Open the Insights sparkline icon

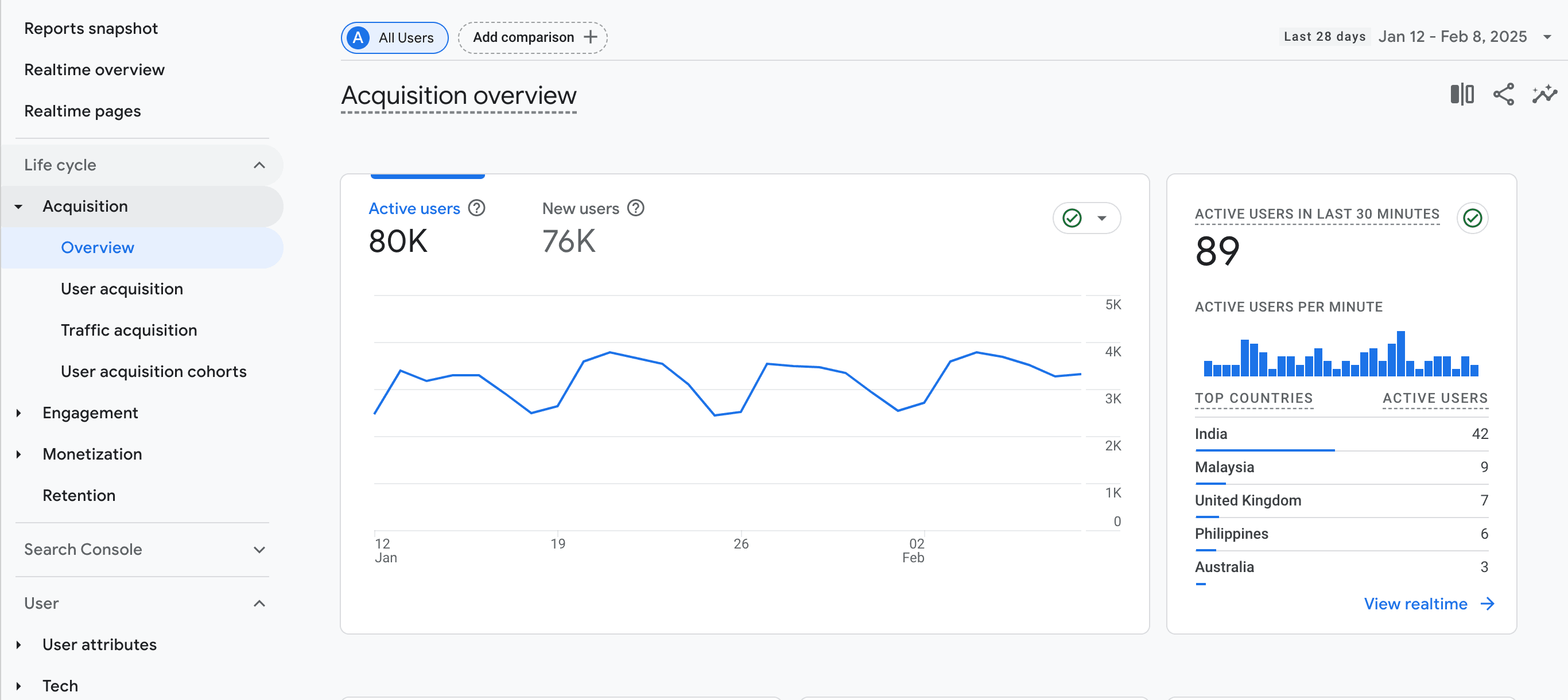tap(1544, 94)
